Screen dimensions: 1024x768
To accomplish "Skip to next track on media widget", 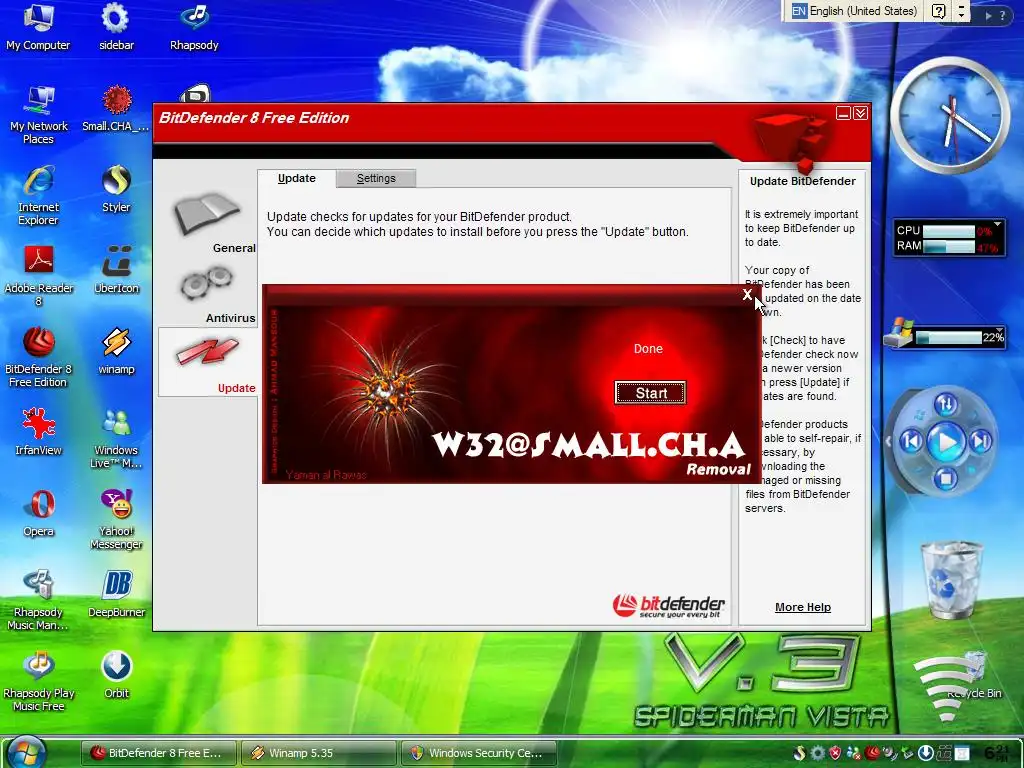I will (x=980, y=441).
